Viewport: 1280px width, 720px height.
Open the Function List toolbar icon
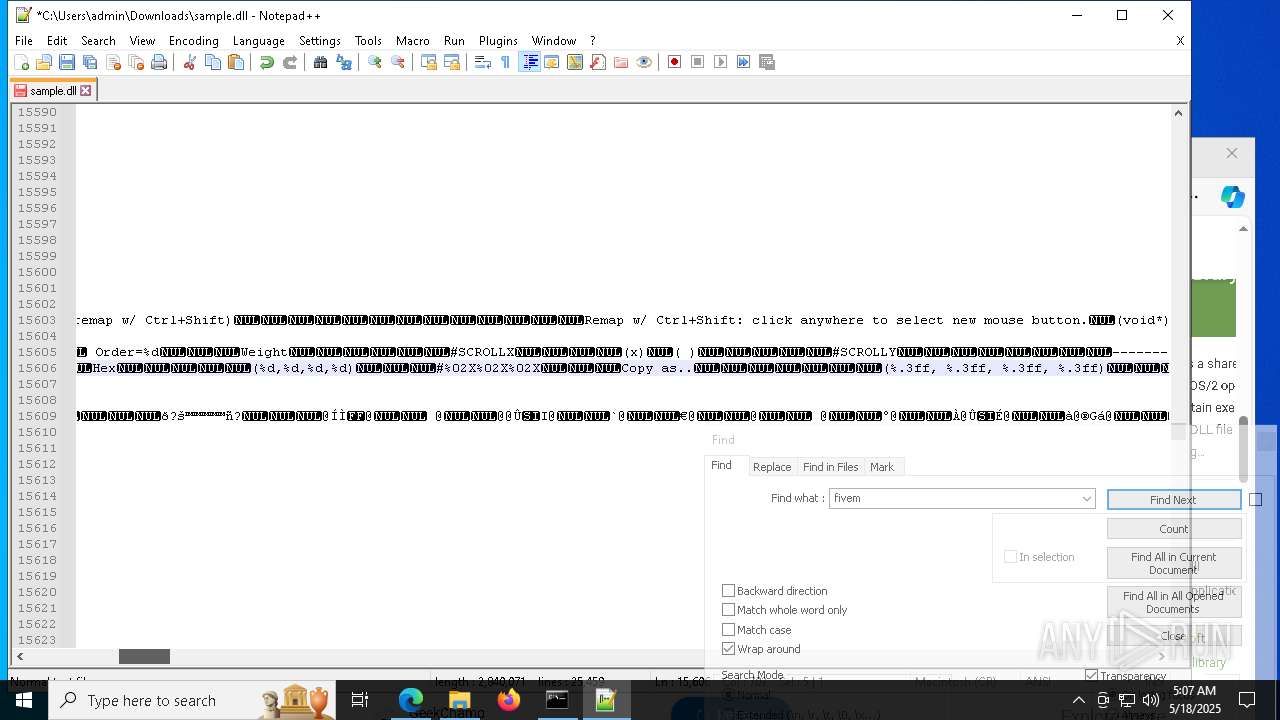(x=598, y=62)
